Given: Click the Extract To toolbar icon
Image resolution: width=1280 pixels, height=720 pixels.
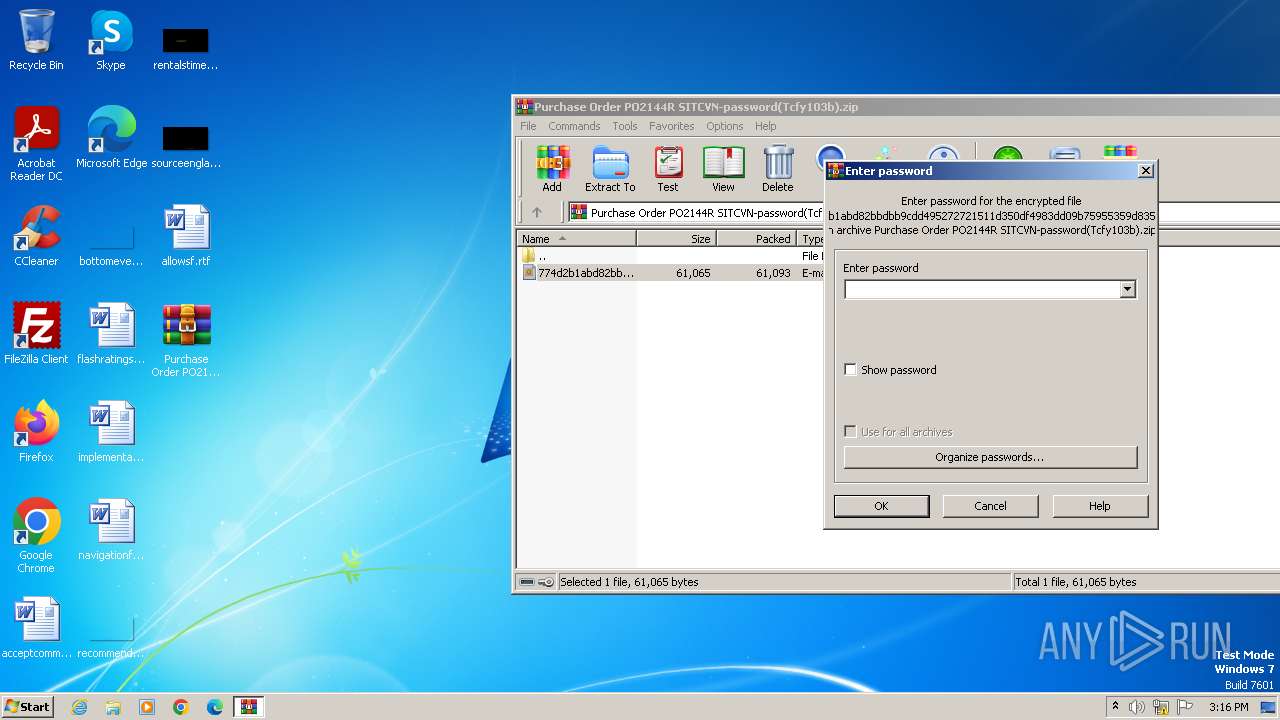Looking at the screenshot, I should coord(610,168).
